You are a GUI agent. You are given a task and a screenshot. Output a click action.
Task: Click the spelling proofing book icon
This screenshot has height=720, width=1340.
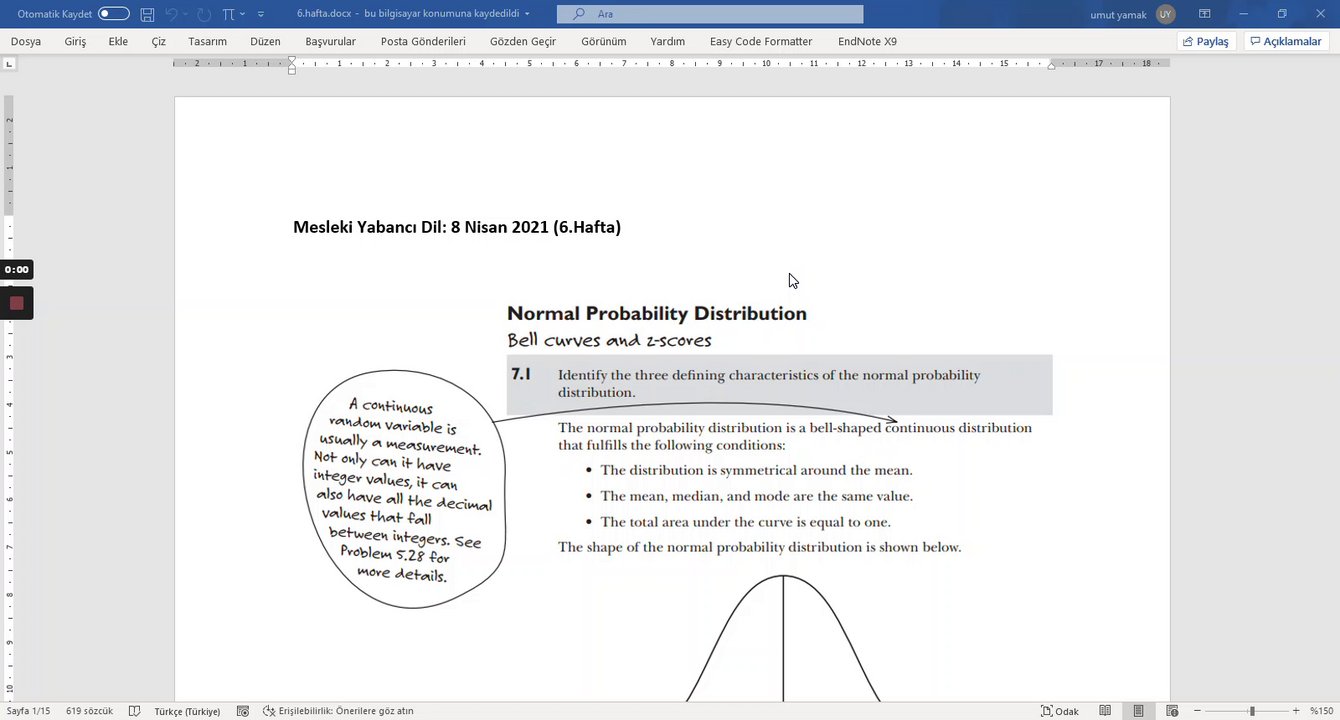[x=135, y=711]
